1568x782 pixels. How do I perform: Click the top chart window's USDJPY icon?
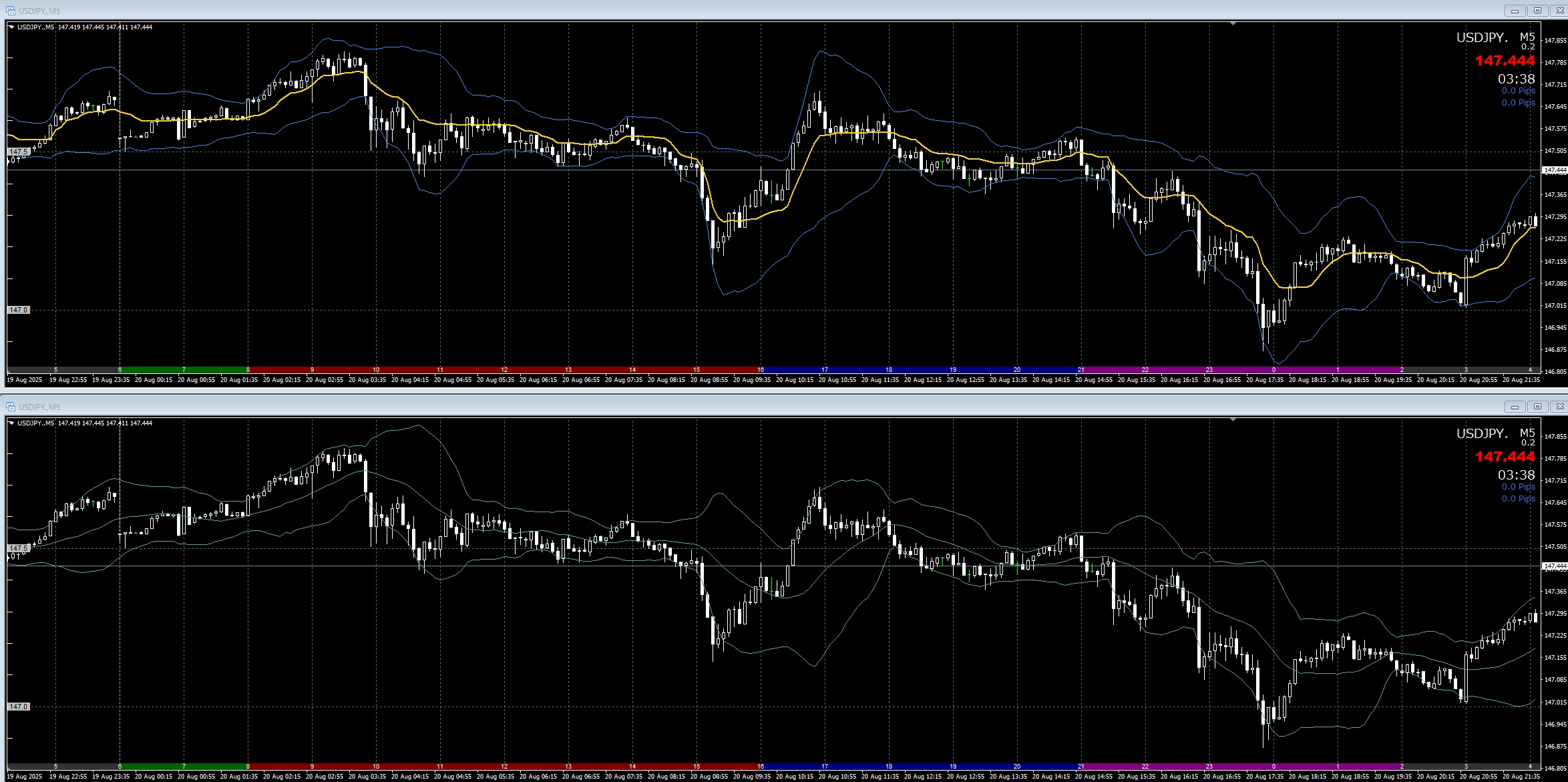(x=11, y=11)
